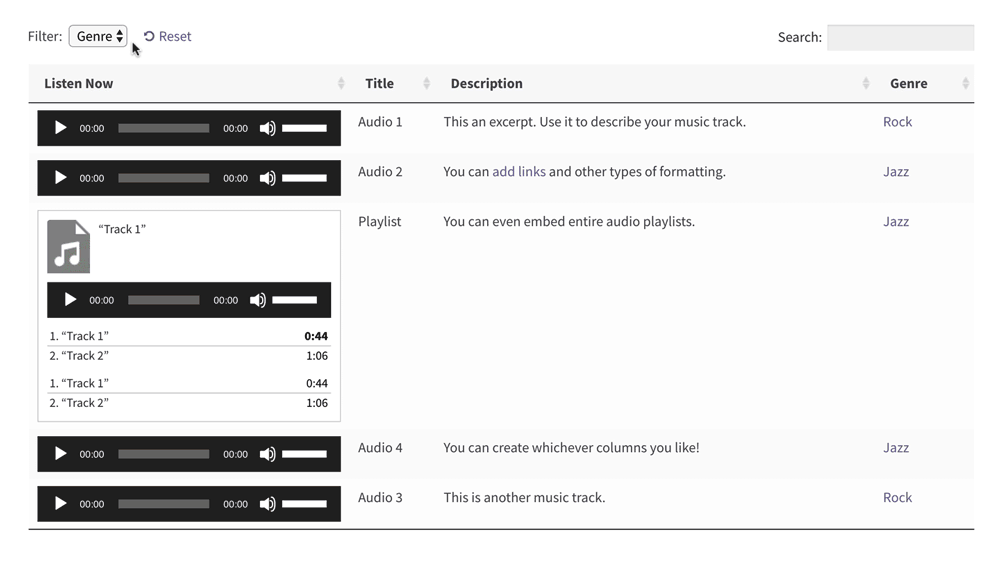This screenshot has width=1000, height=563.
Task: Mute the Audio 1 player
Action: [267, 128]
